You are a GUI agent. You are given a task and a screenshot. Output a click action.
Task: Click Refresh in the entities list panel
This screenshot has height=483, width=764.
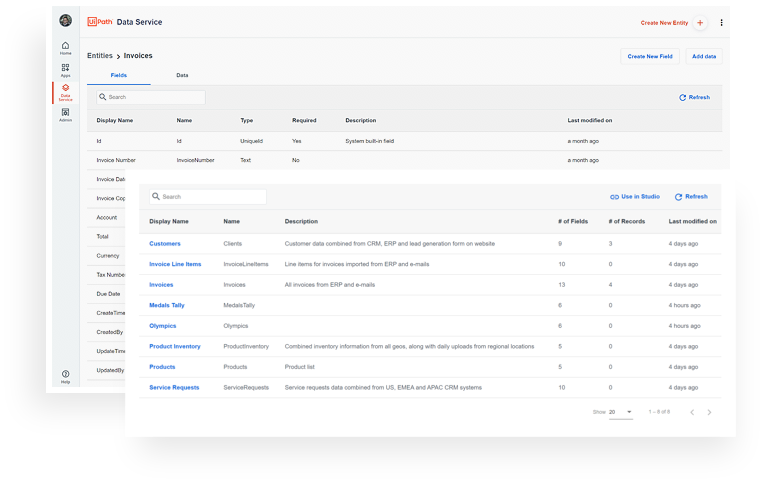pyautogui.click(x=691, y=197)
